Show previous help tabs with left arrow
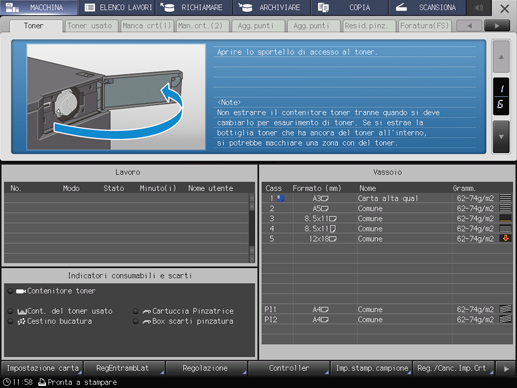This screenshot has height=388, width=517. (x=469, y=26)
